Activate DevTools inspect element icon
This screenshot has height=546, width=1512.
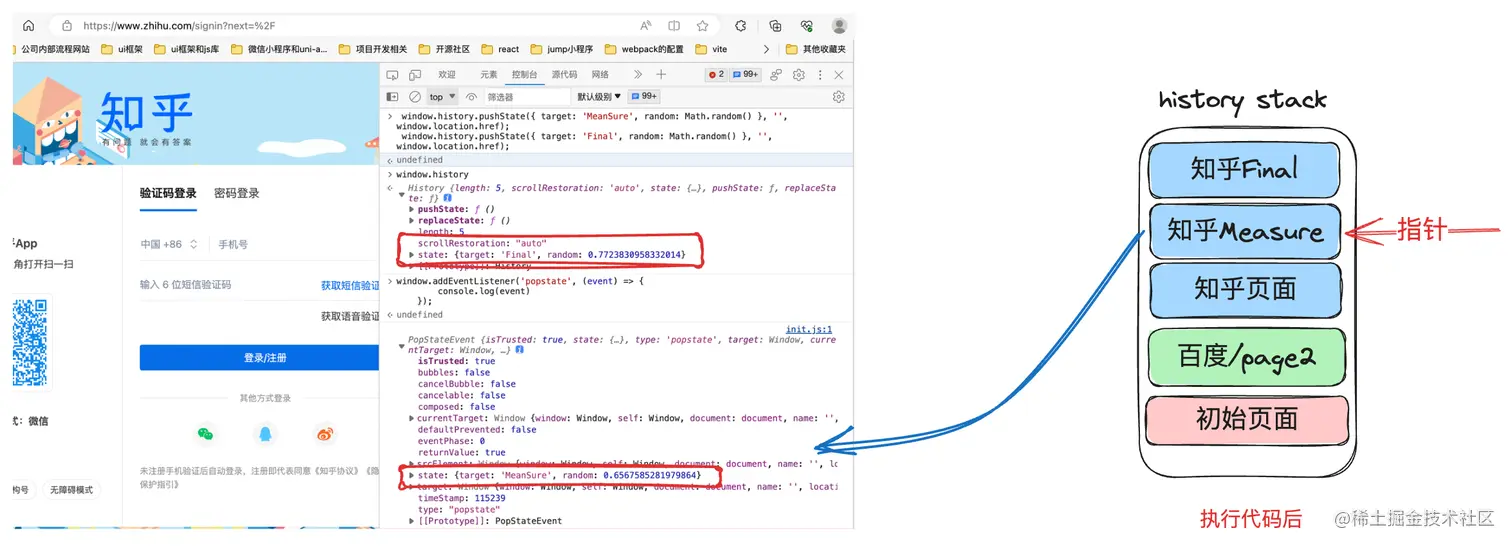pos(392,75)
